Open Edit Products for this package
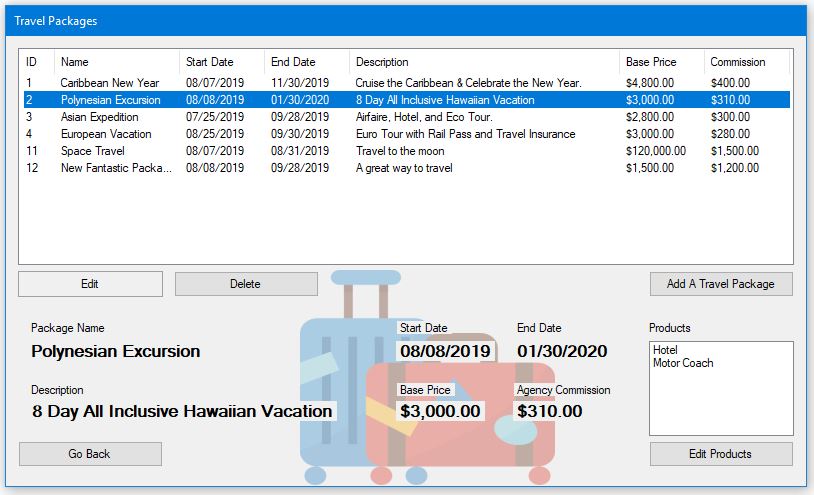The image size is (814, 495). click(x=720, y=454)
